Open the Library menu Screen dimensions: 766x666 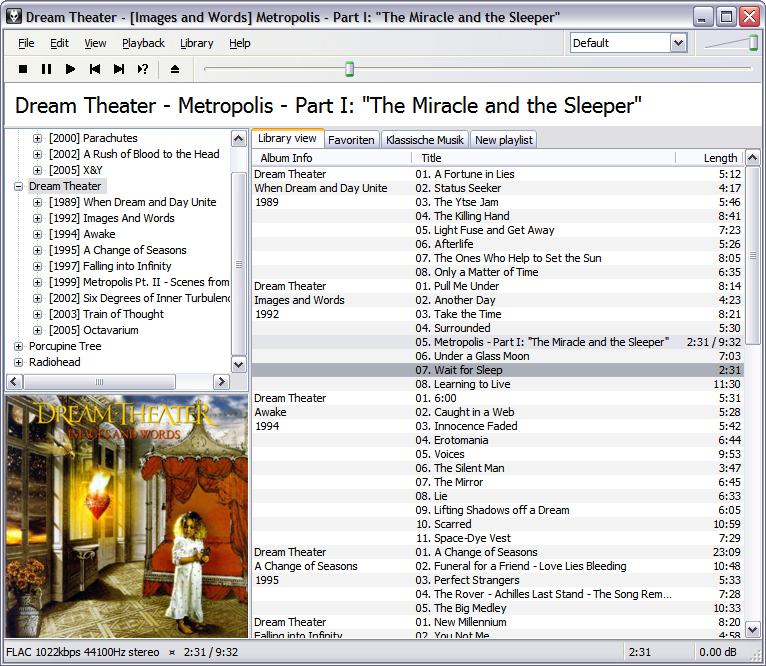(196, 43)
